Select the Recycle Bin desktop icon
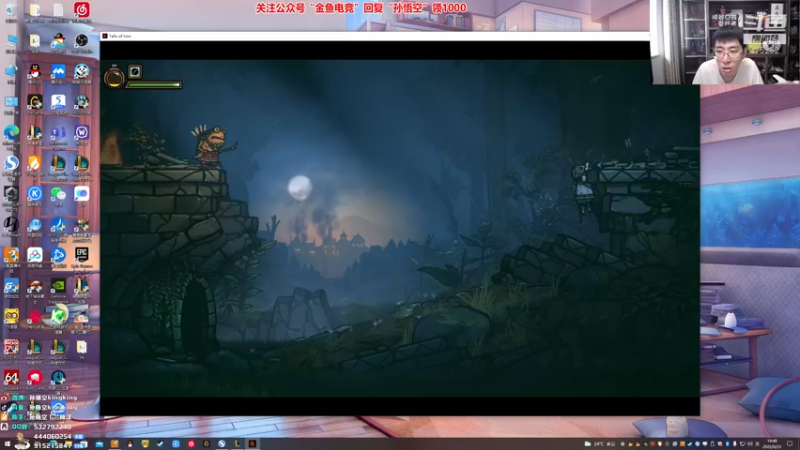Image resolution: width=800 pixels, height=450 pixels. (x=11, y=10)
